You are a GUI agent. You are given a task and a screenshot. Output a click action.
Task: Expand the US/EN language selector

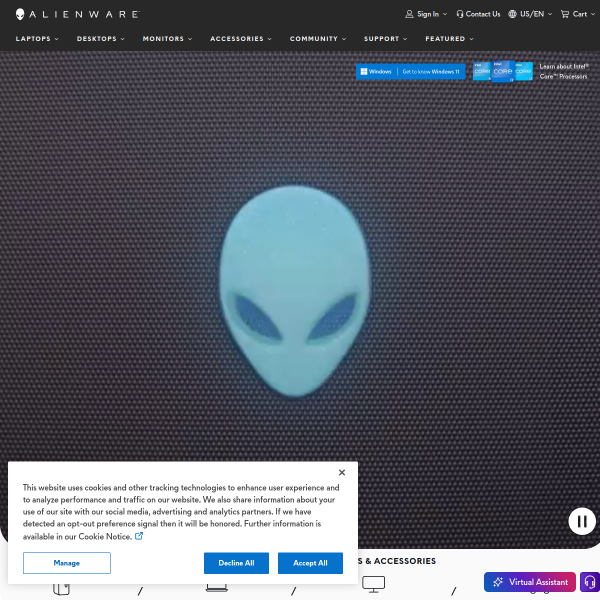pyautogui.click(x=530, y=14)
